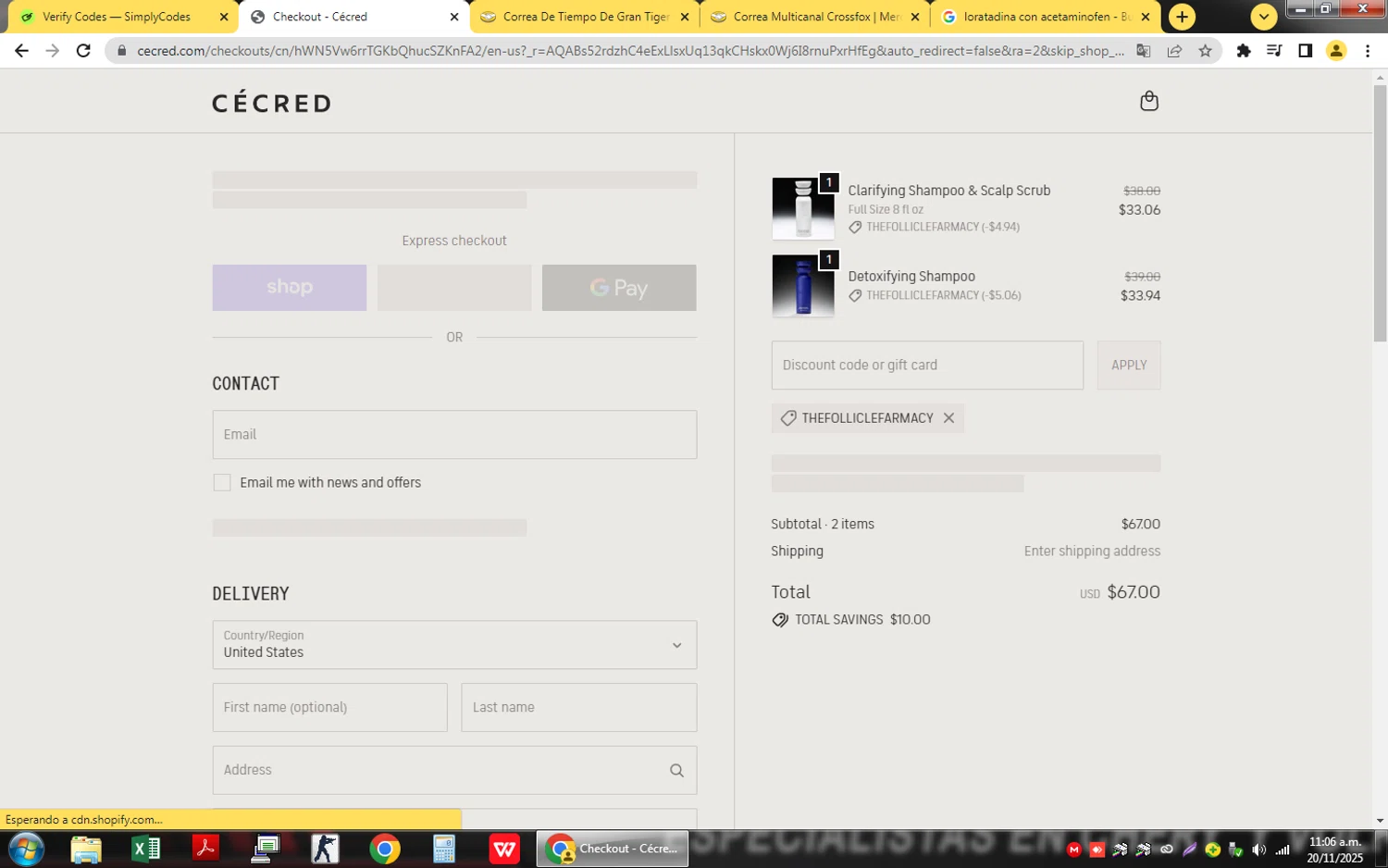Image resolution: width=1388 pixels, height=868 pixels.
Task: Open a new browser tab
Action: coord(1182,17)
